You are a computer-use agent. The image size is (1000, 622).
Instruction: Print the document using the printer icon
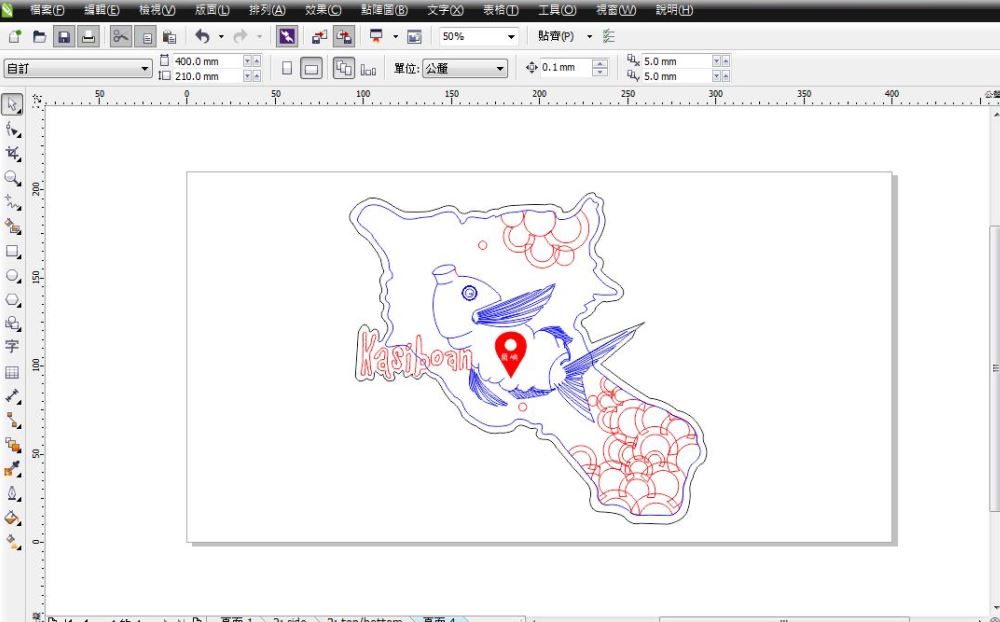[x=89, y=36]
